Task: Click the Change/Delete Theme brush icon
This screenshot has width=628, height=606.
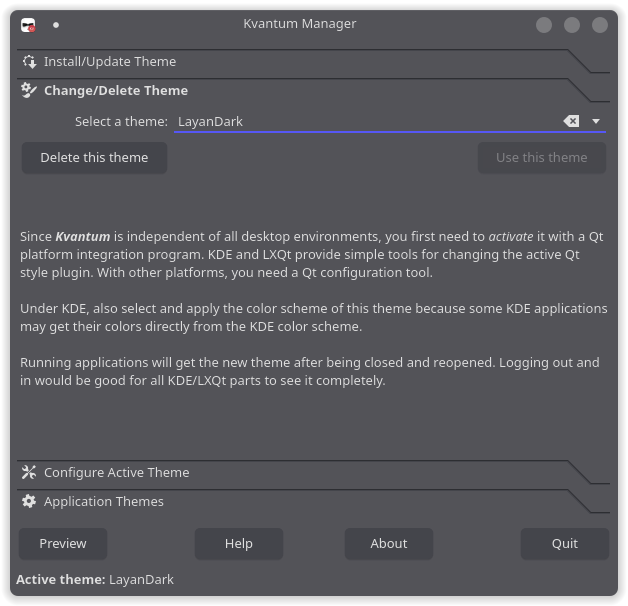Action: pyautogui.click(x=29, y=90)
